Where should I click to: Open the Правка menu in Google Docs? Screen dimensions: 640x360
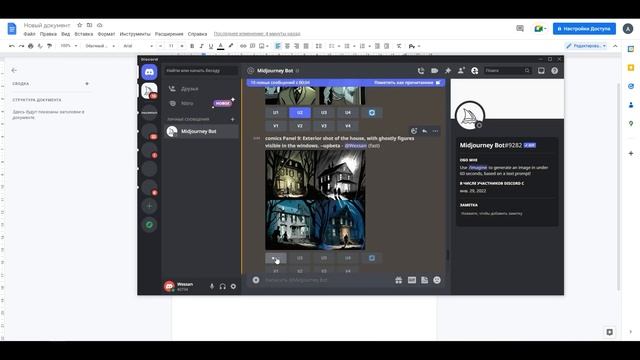48,34
